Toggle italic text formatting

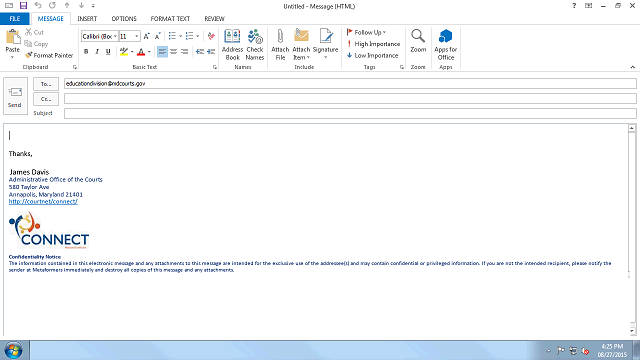pyautogui.click(x=97, y=51)
